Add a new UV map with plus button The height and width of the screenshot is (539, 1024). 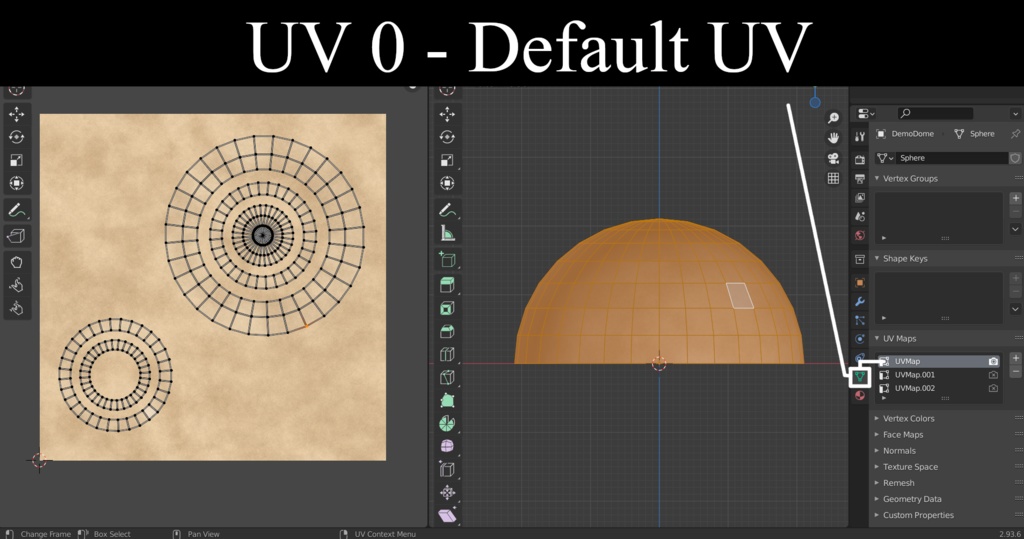[1015, 358]
